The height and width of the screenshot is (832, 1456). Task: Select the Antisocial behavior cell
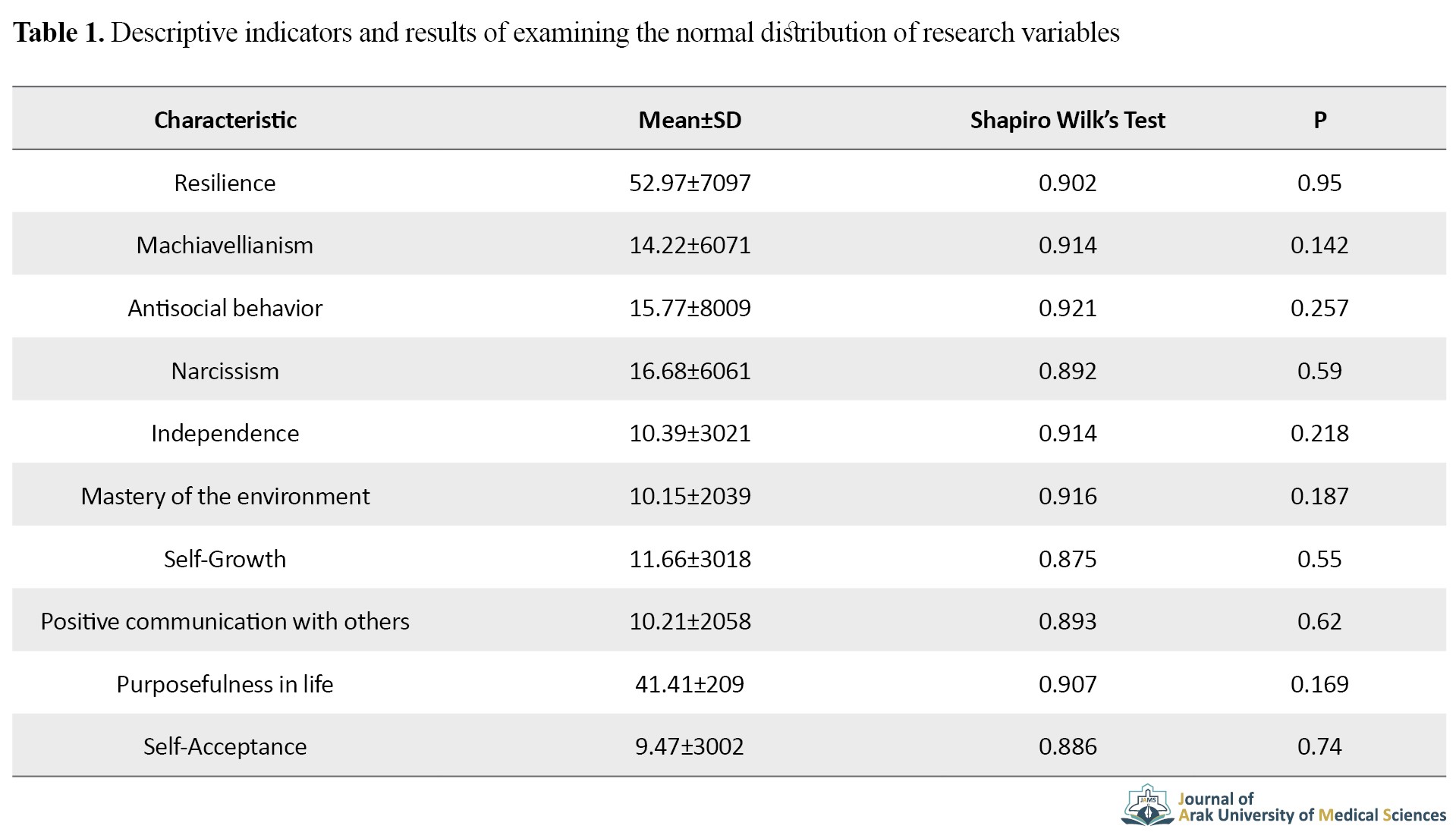tap(225, 308)
